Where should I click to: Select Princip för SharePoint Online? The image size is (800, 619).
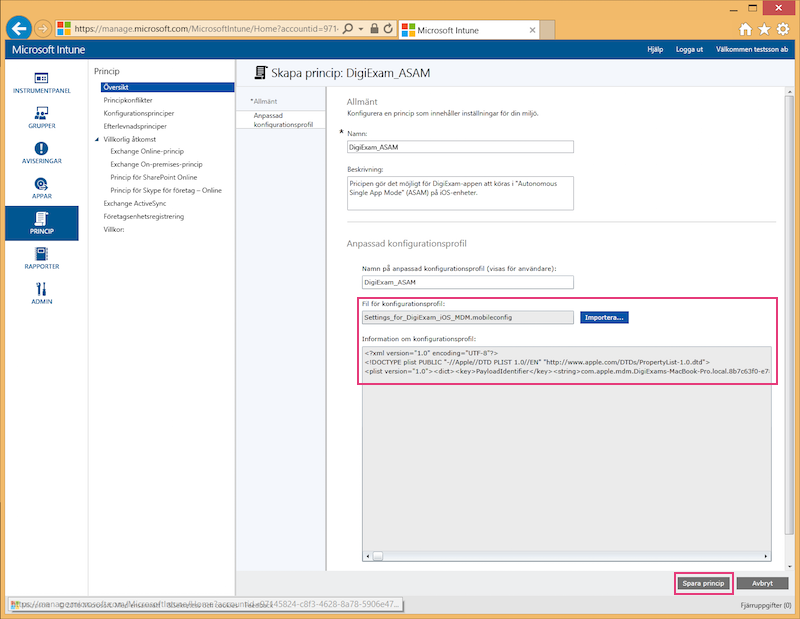[154, 177]
